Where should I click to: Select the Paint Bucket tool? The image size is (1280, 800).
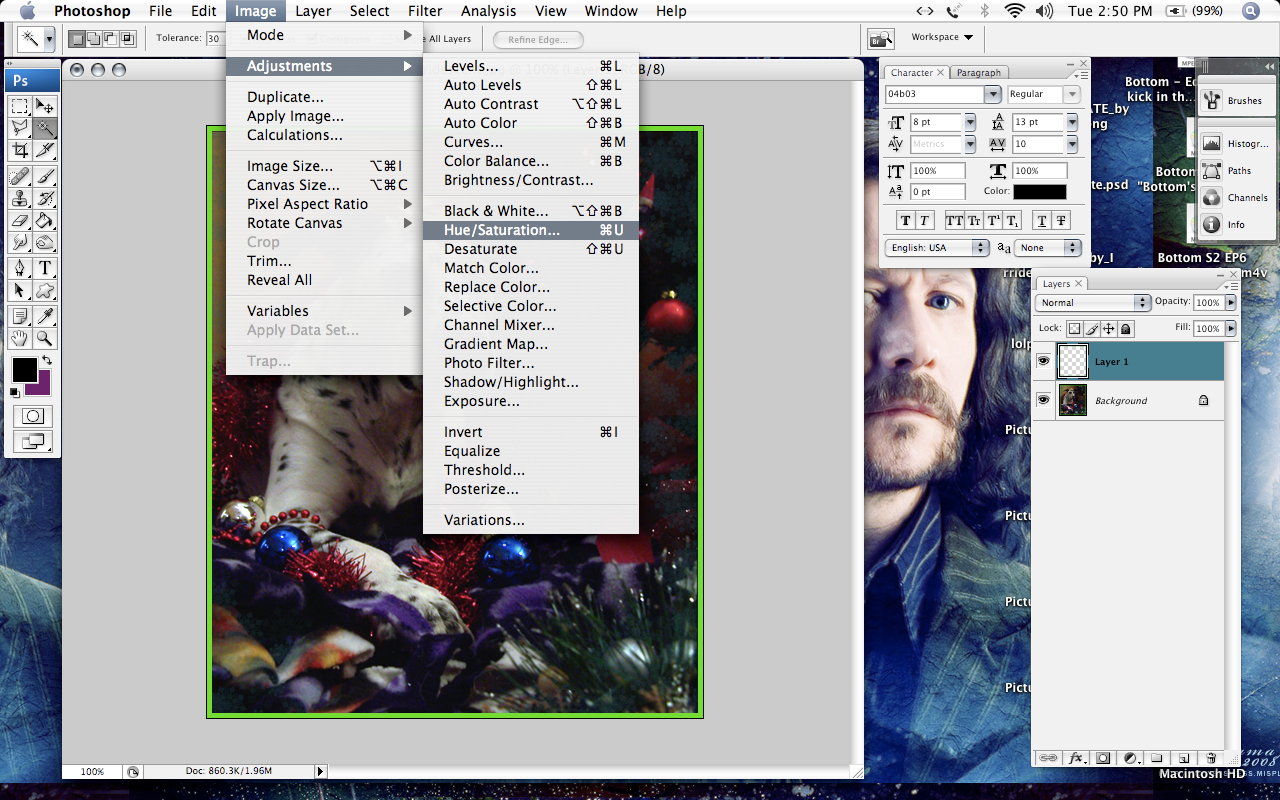(x=45, y=220)
